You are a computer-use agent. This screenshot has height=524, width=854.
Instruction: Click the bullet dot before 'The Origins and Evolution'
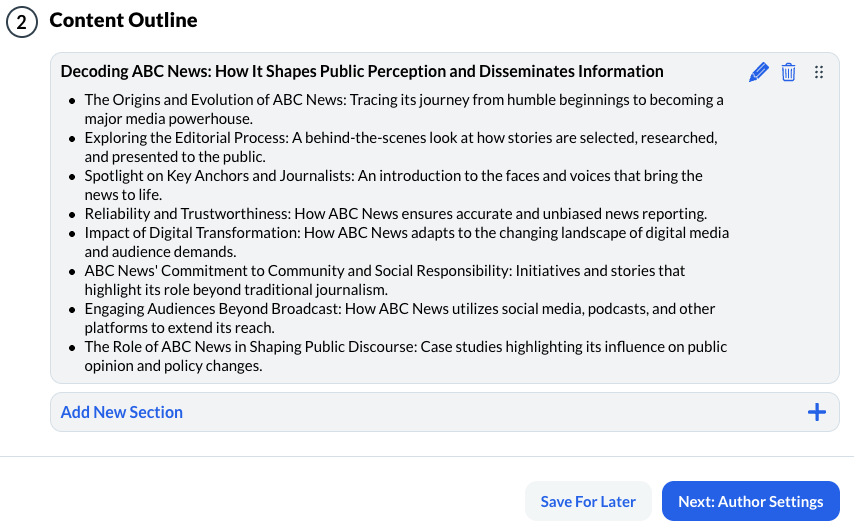pos(72,100)
